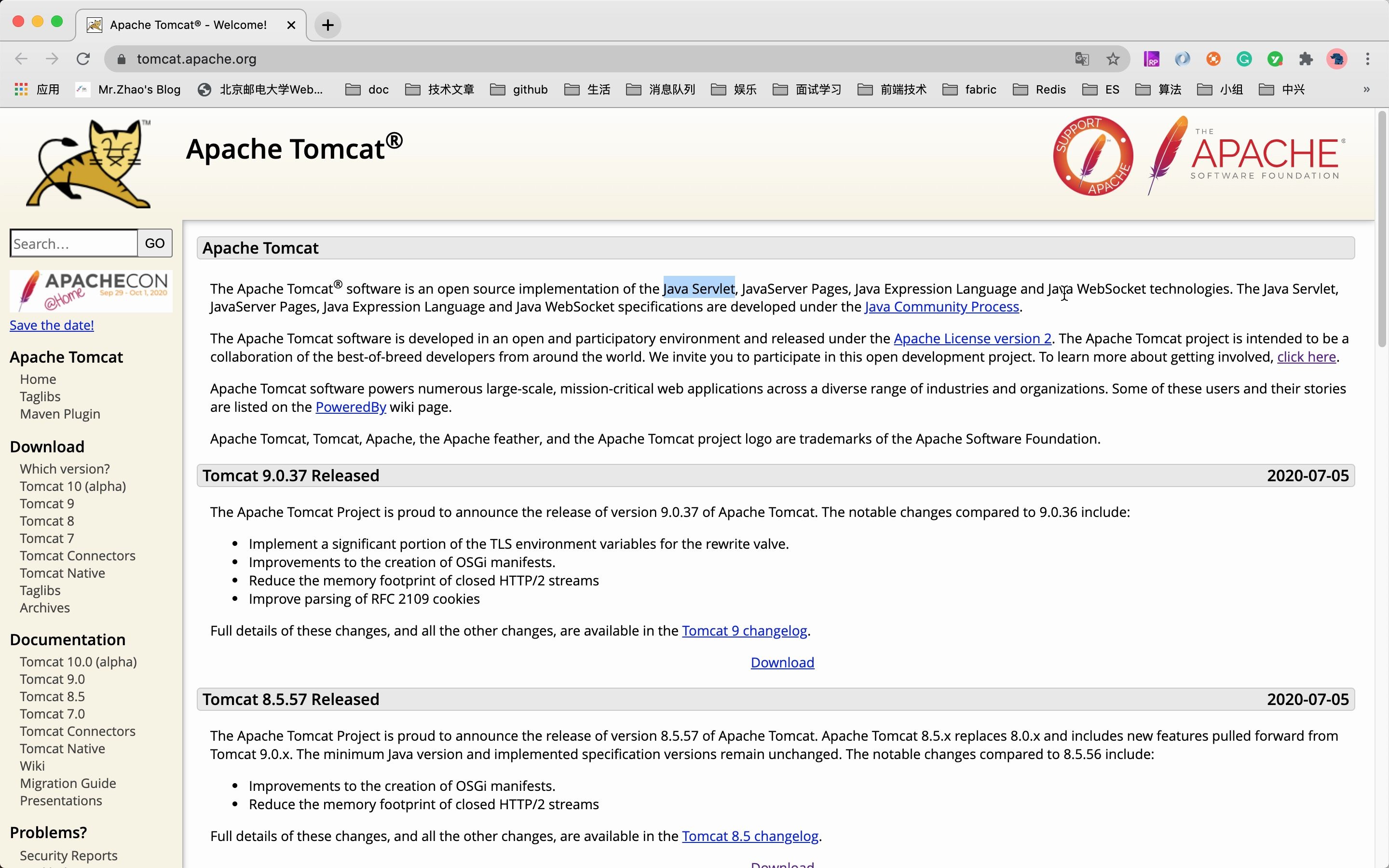Open Presentations documentation link
1389x868 pixels.
pyautogui.click(x=61, y=800)
